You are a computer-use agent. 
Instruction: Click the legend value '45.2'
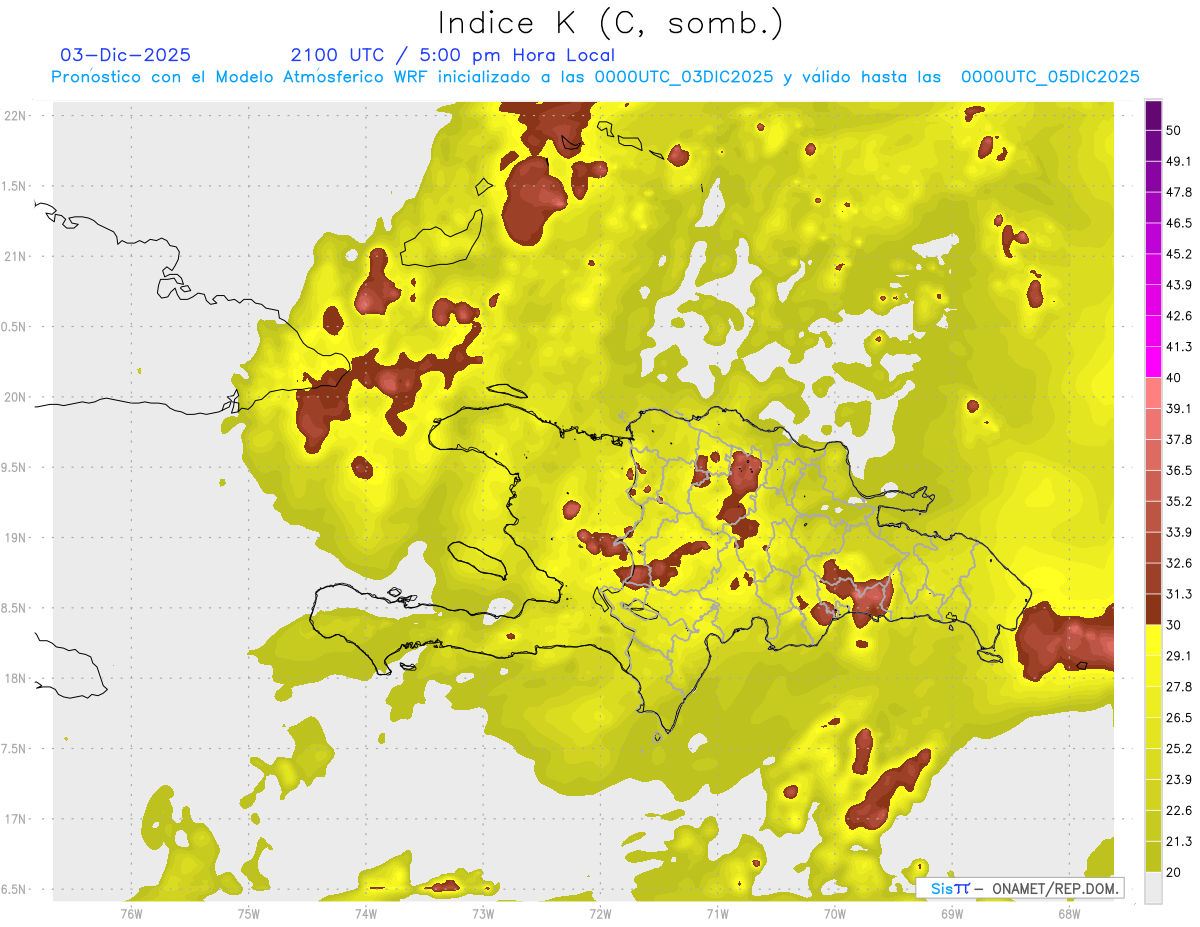click(x=1179, y=254)
